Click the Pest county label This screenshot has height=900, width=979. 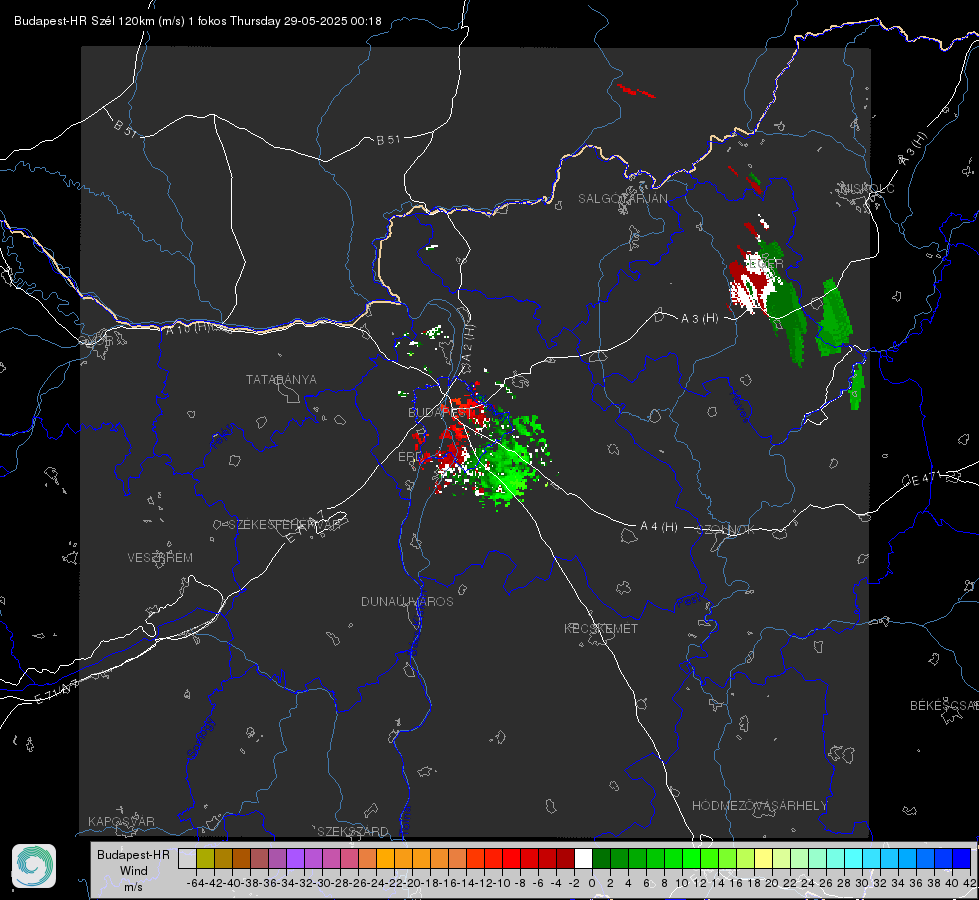tap(687, 602)
